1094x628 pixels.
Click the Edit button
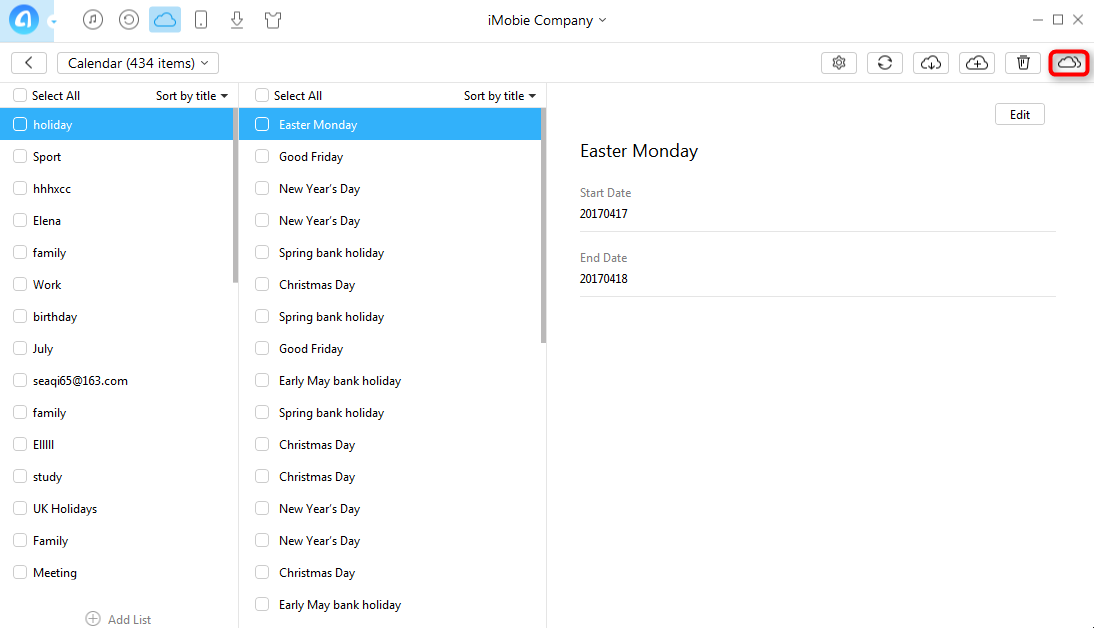tap(1019, 114)
